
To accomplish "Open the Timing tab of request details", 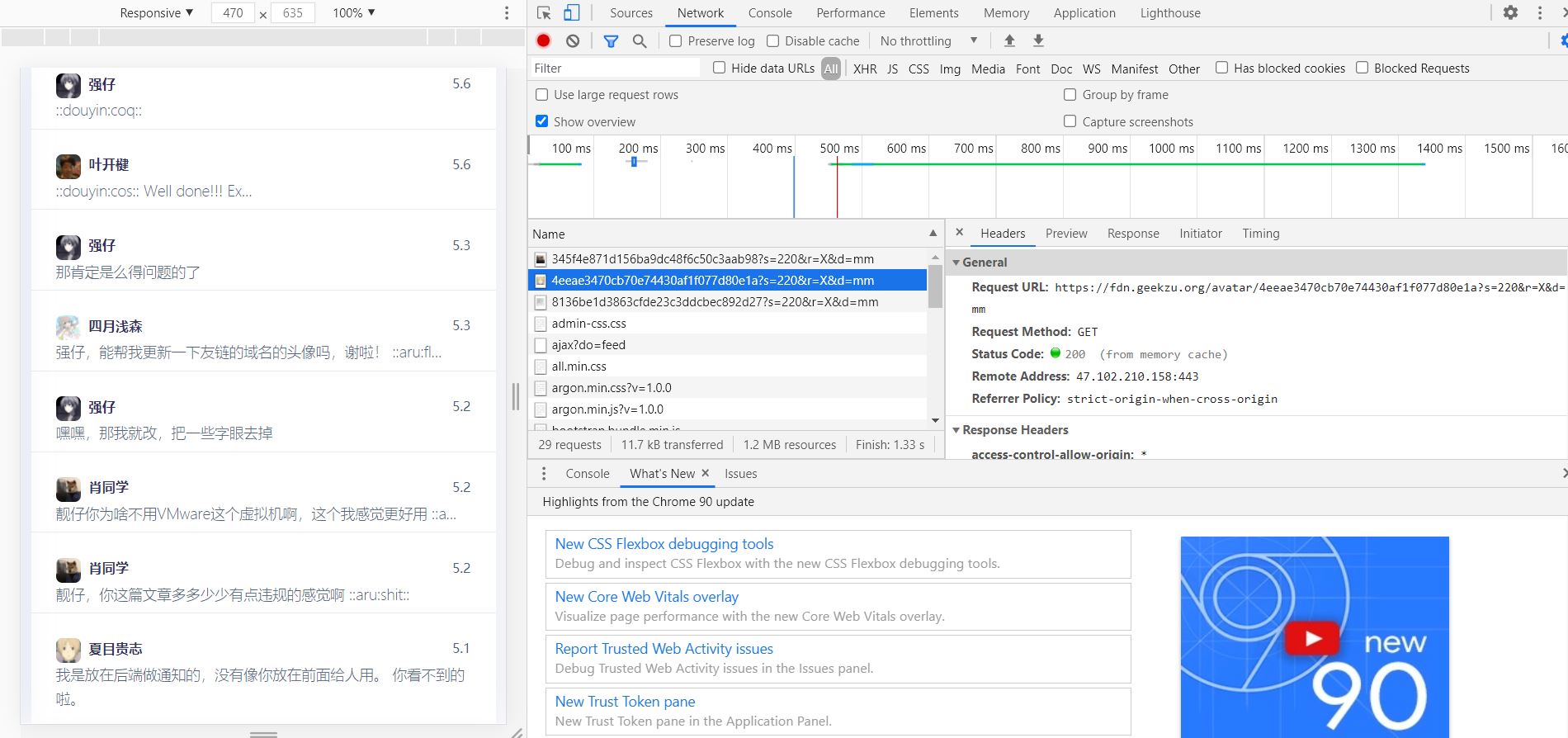I will pyautogui.click(x=1260, y=234).
